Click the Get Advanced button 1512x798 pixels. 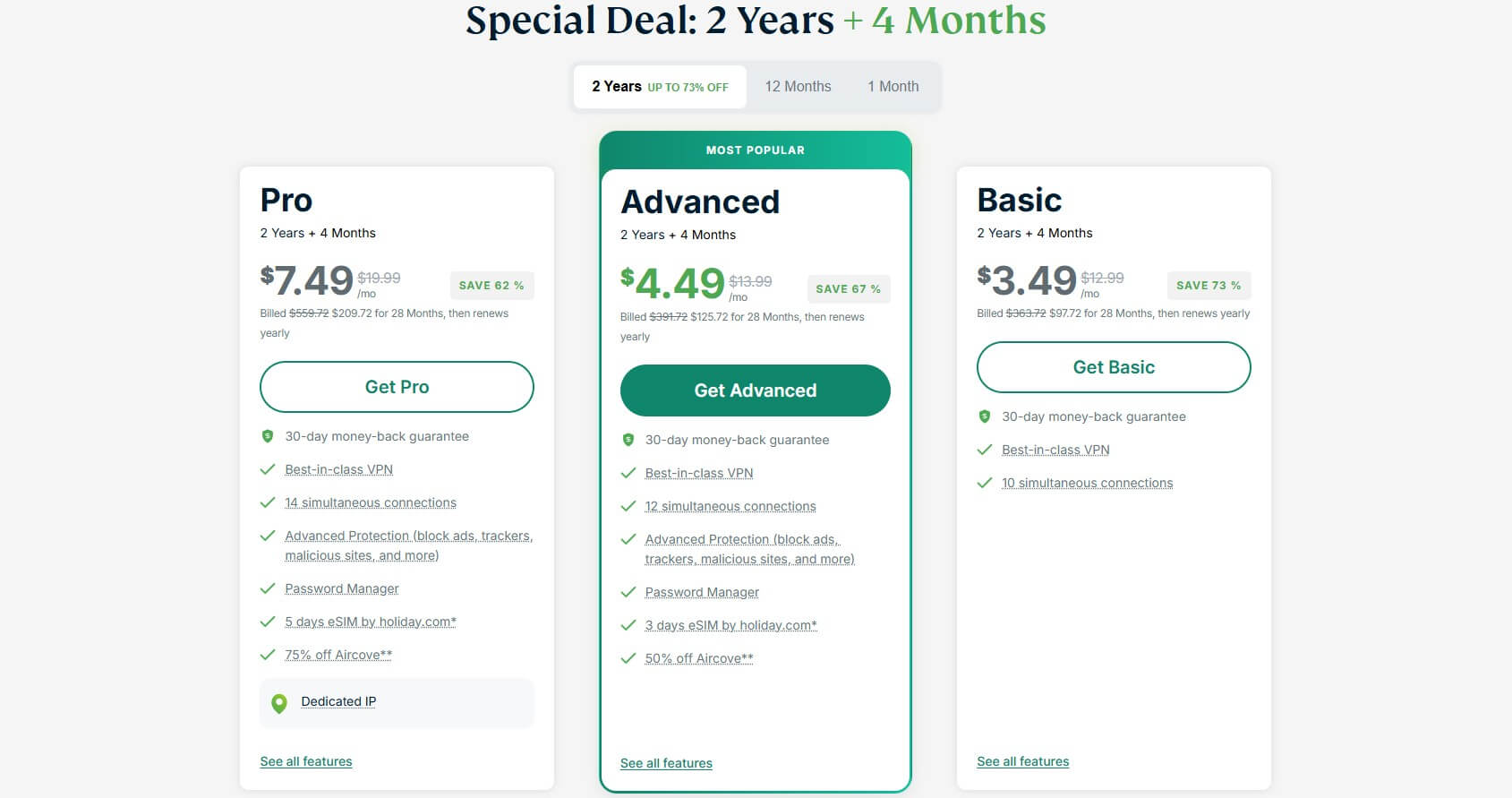pos(755,390)
